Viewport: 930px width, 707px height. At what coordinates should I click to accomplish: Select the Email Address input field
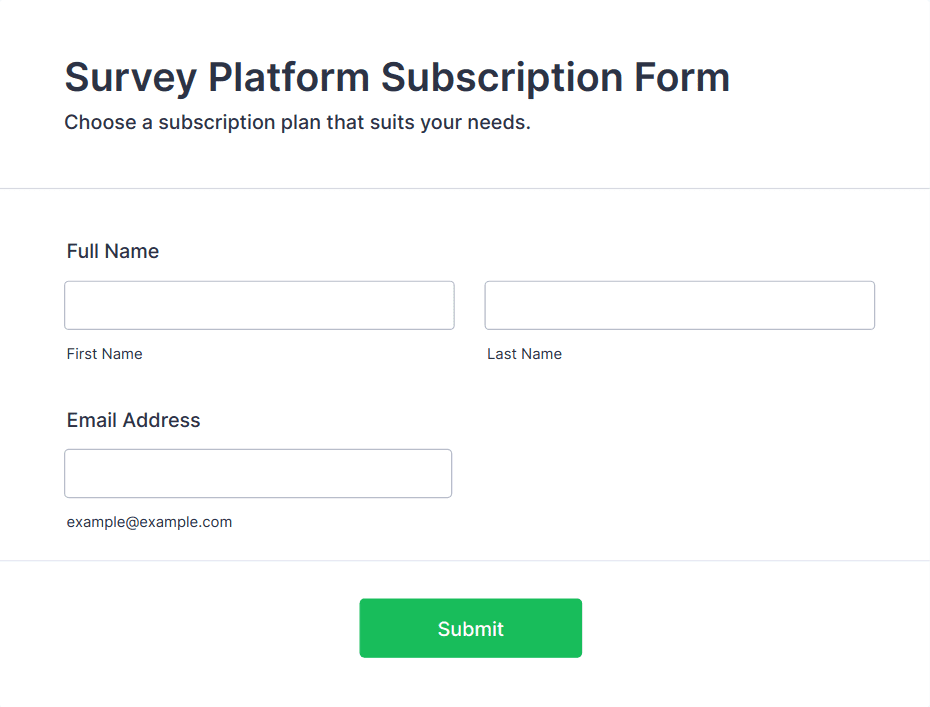click(x=258, y=473)
